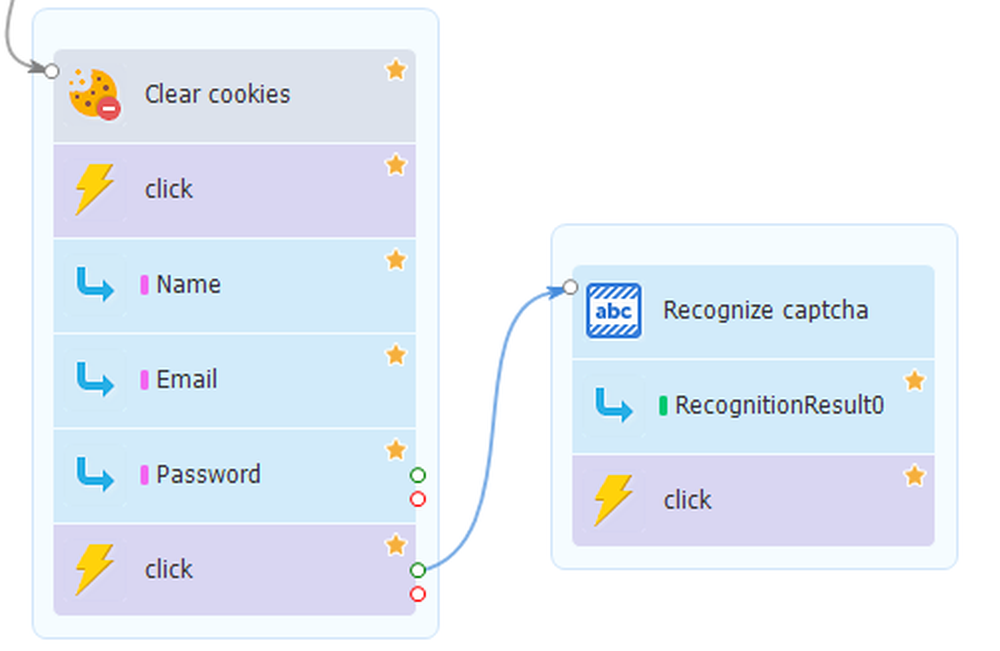Click input port of Recognize captcha block
Image resolution: width=1000 pixels, height=651 pixels.
570,288
